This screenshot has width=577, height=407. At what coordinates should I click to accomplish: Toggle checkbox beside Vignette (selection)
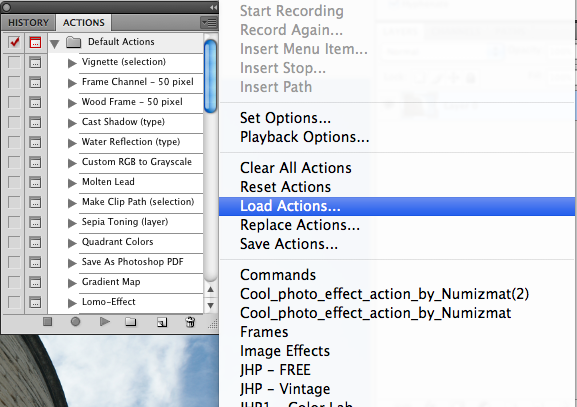tap(14, 63)
